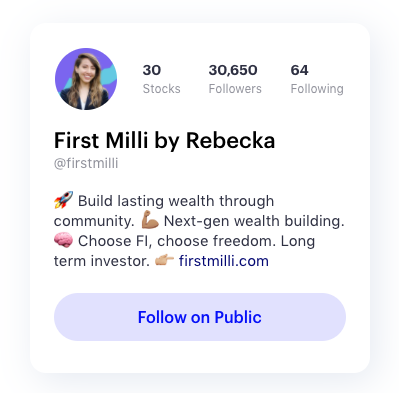This screenshot has height=393, width=399.
Task: Open the firstmilli.com link
Action: [224, 261]
